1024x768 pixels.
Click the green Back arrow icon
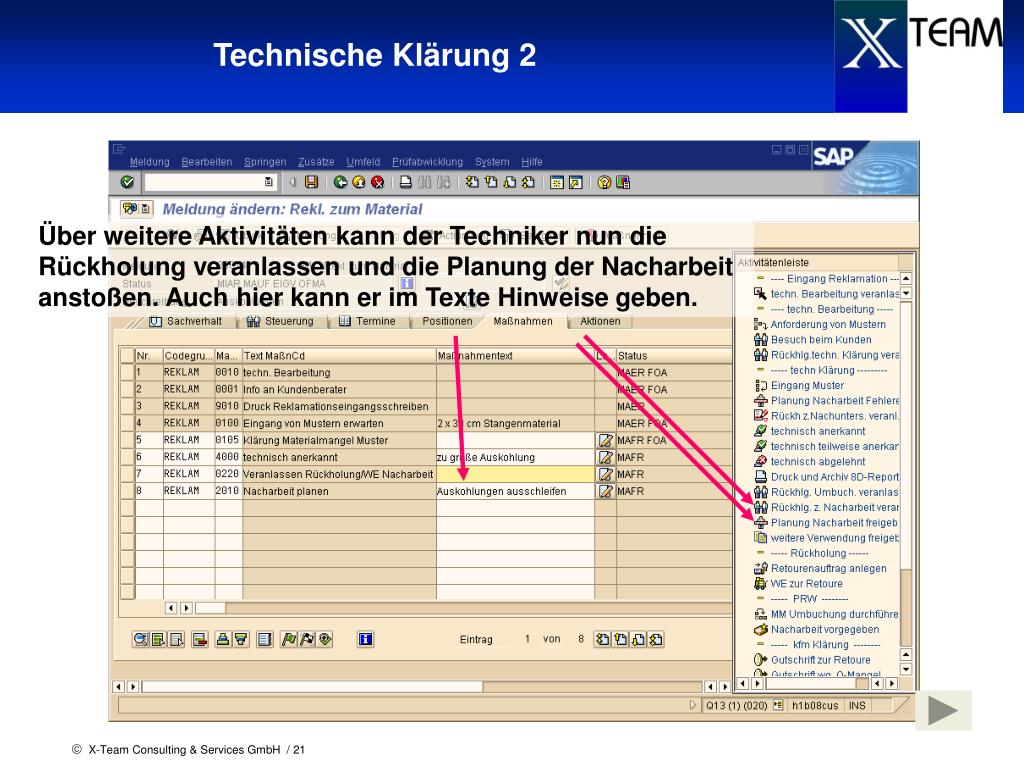point(340,182)
